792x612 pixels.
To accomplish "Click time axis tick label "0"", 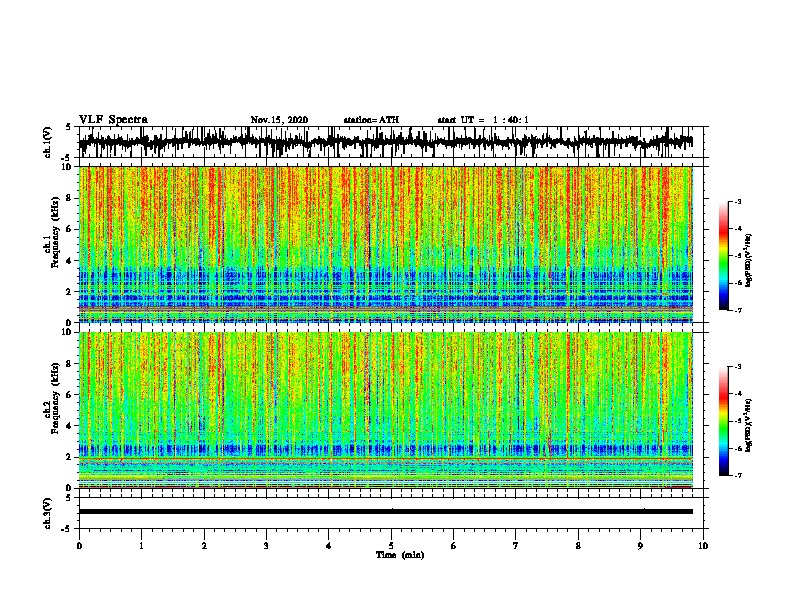I will [x=79, y=546].
